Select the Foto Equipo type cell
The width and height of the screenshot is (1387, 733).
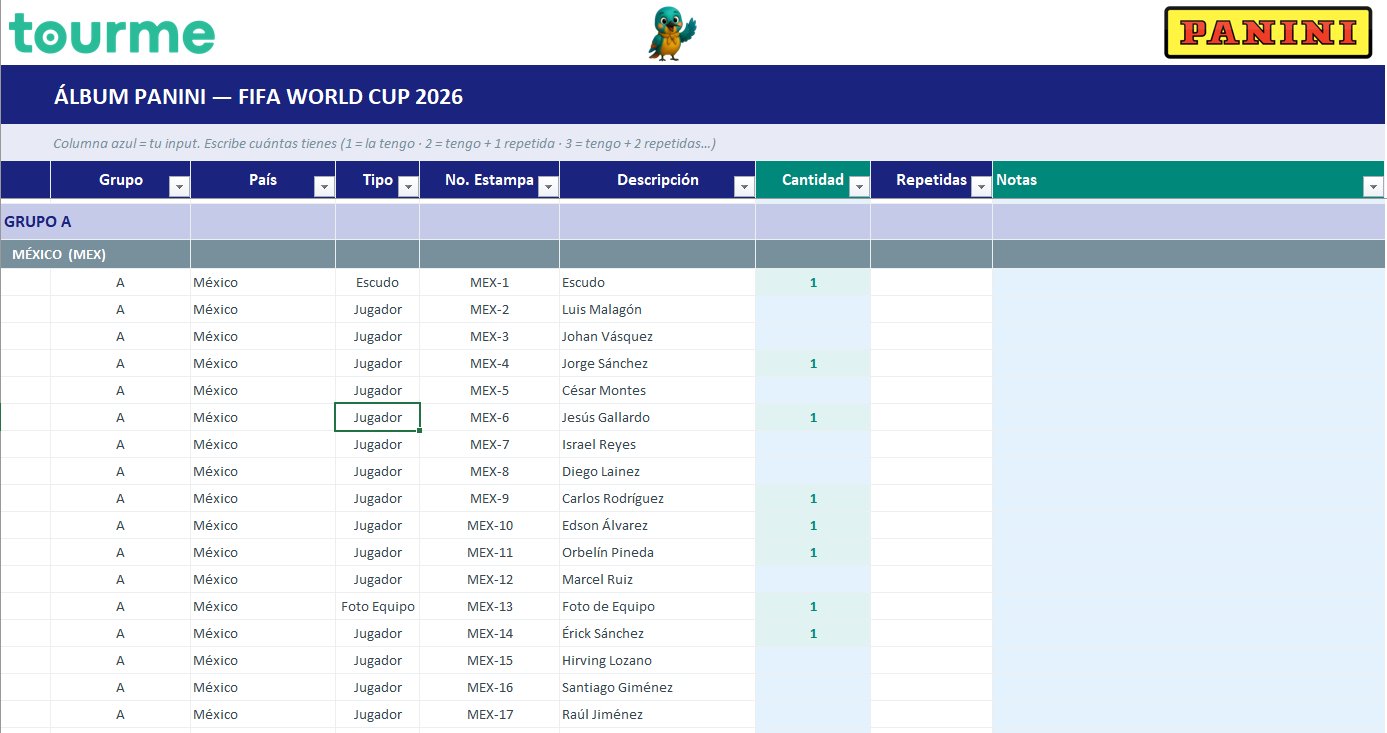tap(377, 607)
